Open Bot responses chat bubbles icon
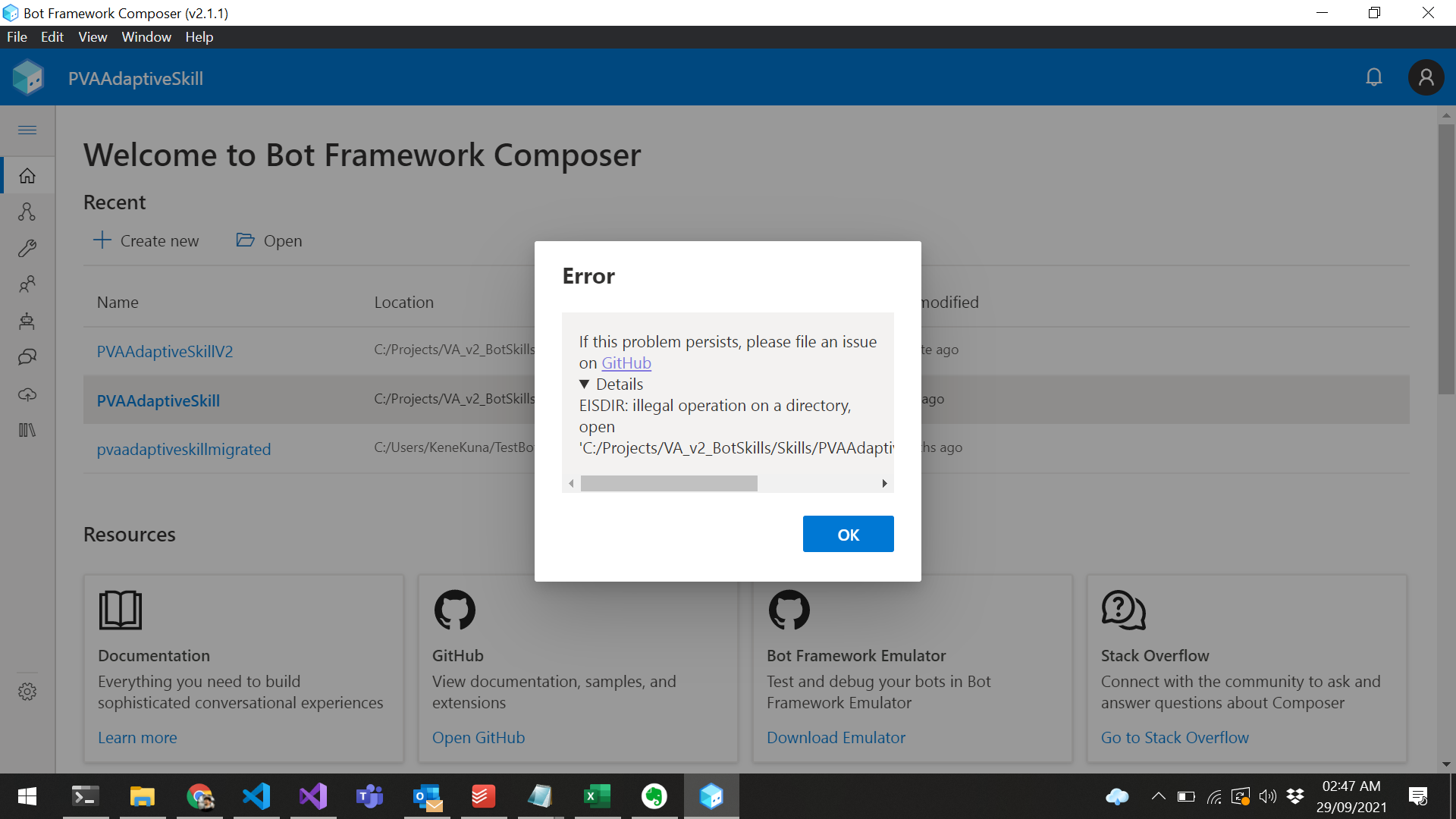 27,357
